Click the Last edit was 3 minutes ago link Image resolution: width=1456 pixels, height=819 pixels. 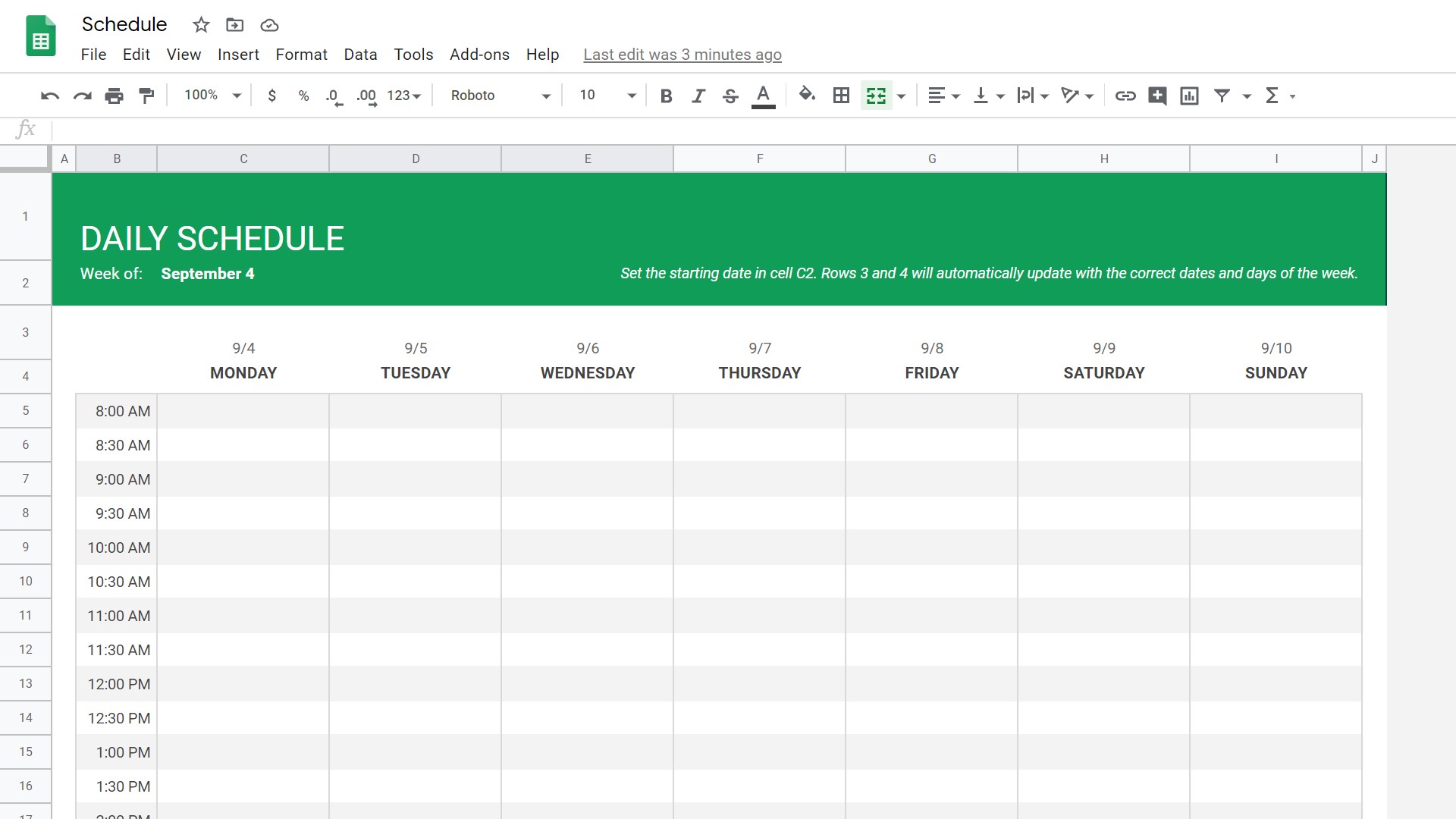pos(682,55)
